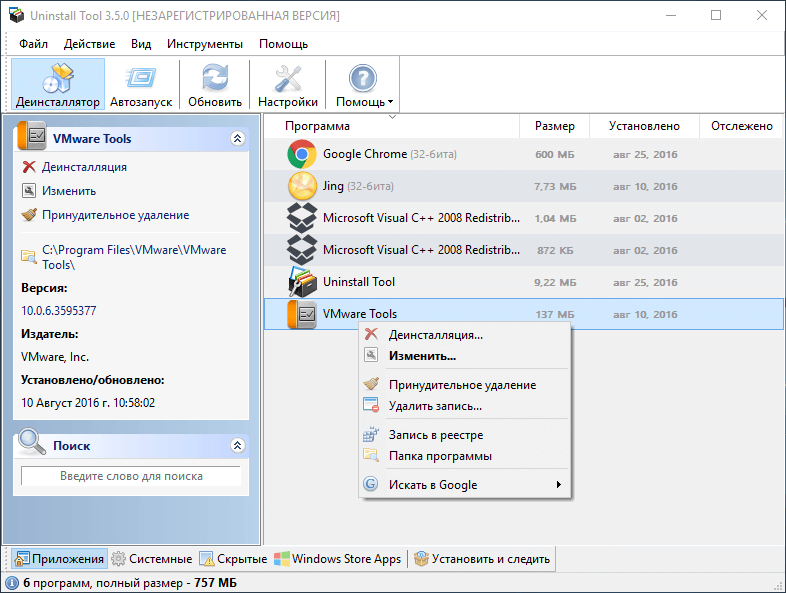Select the Uninstall Tool row text
786x593 pixels.
(359, 282)
